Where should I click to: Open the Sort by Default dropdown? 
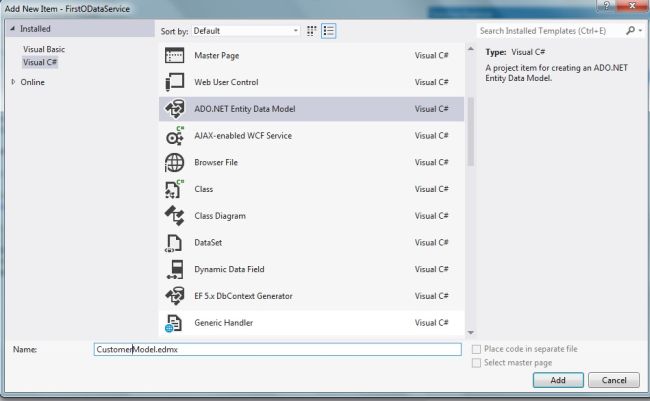(245, 31)
